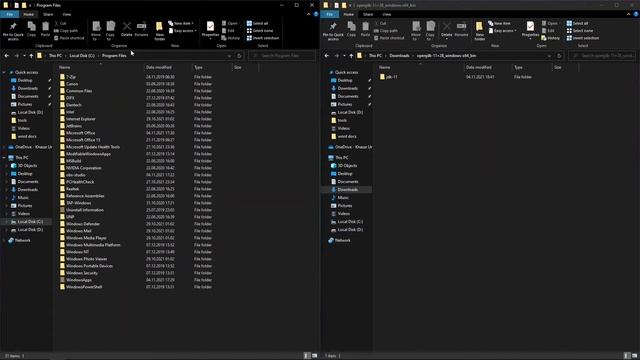Click Pin to Quick access in Program Files window

[x=13, y=31]
